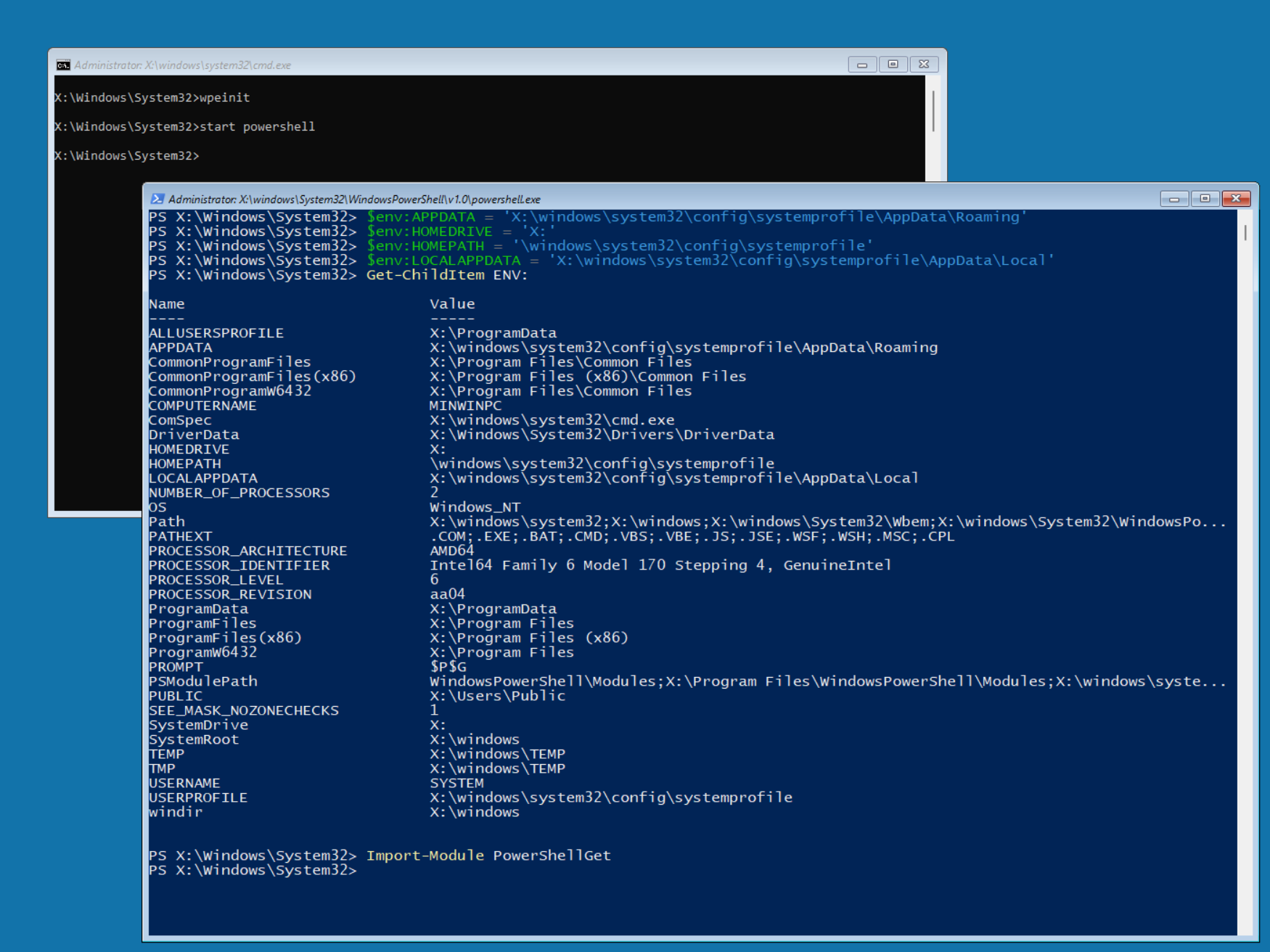Close the PowerShell window
Viewport: 1270px width, 952px height.
[x=1236, y=199]
